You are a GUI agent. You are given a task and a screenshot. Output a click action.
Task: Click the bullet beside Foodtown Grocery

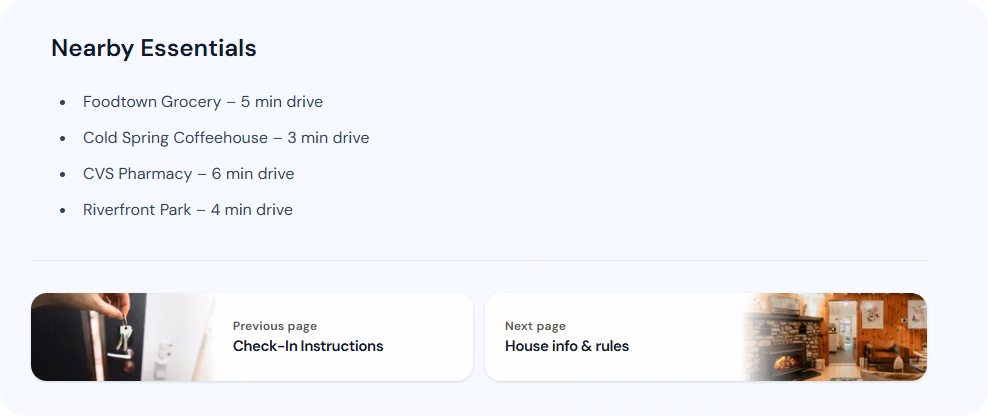pos(62,102)
